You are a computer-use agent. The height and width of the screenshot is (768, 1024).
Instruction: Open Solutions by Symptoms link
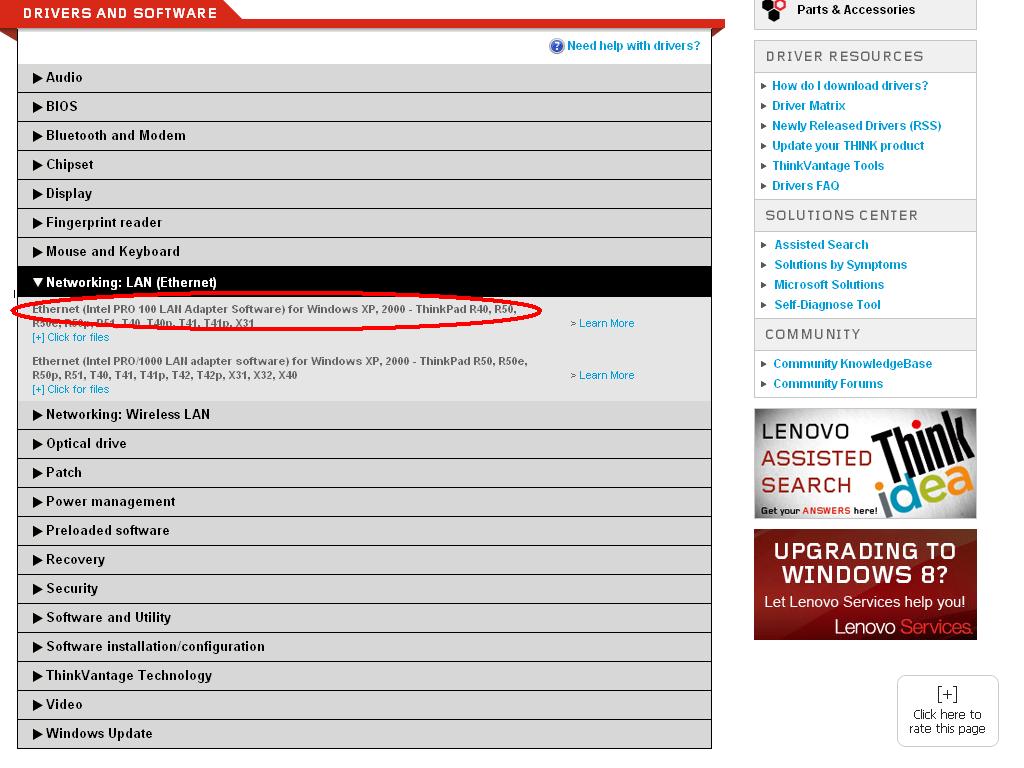click(x=840, y=265)
